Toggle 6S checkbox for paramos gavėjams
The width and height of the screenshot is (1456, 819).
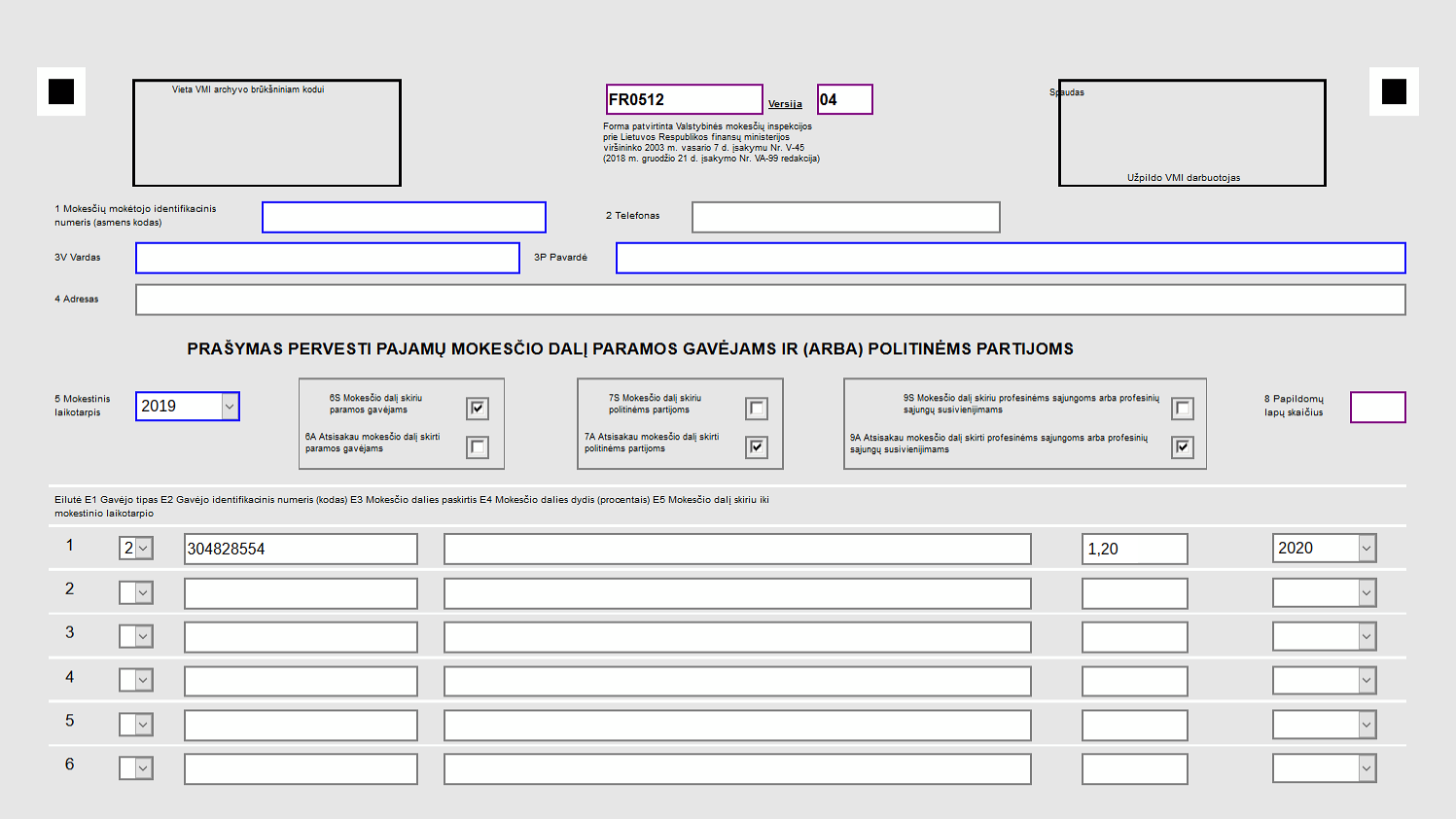(477, 409)
